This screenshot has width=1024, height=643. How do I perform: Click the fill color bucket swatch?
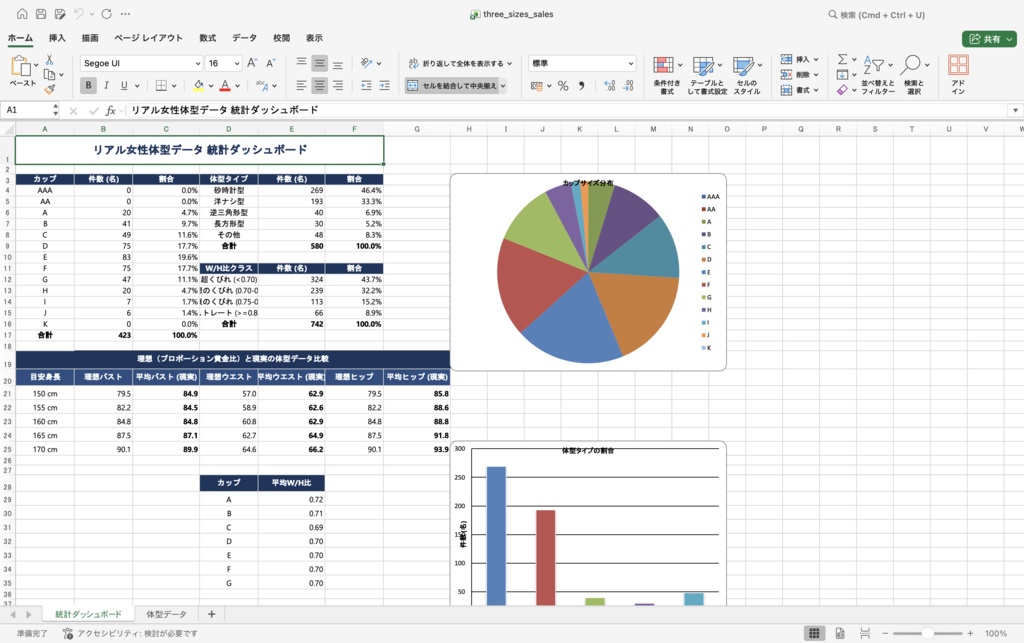tap(199, 86)
